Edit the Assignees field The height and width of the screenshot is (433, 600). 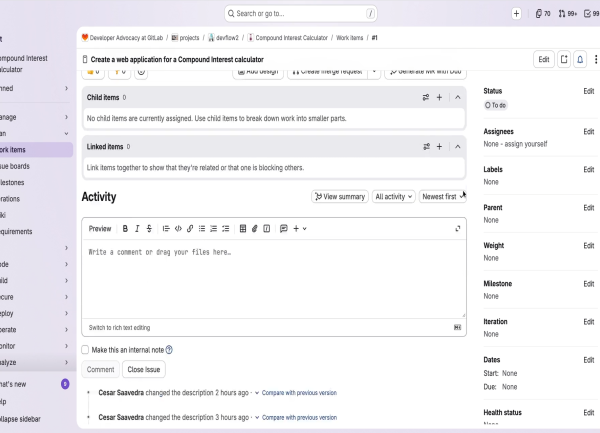click(589, 132)
